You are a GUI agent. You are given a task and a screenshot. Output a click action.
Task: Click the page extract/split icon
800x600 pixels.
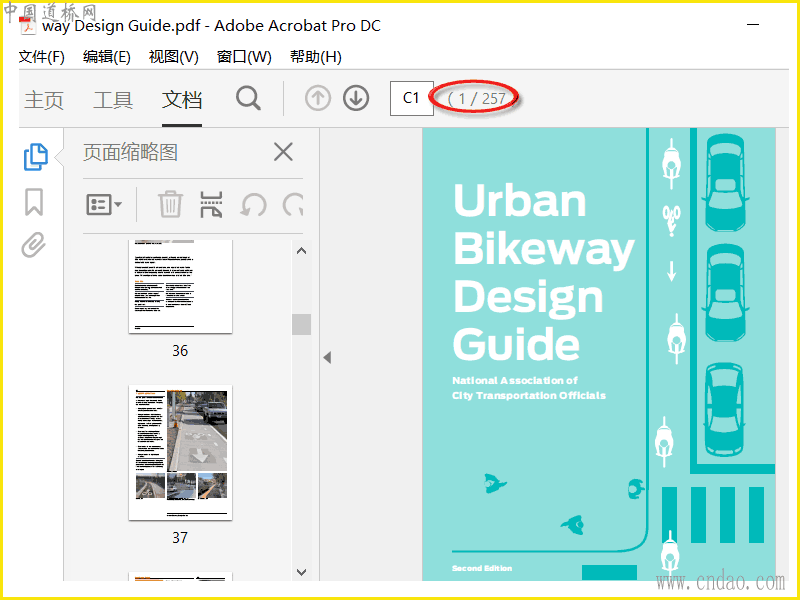point(211,204)
